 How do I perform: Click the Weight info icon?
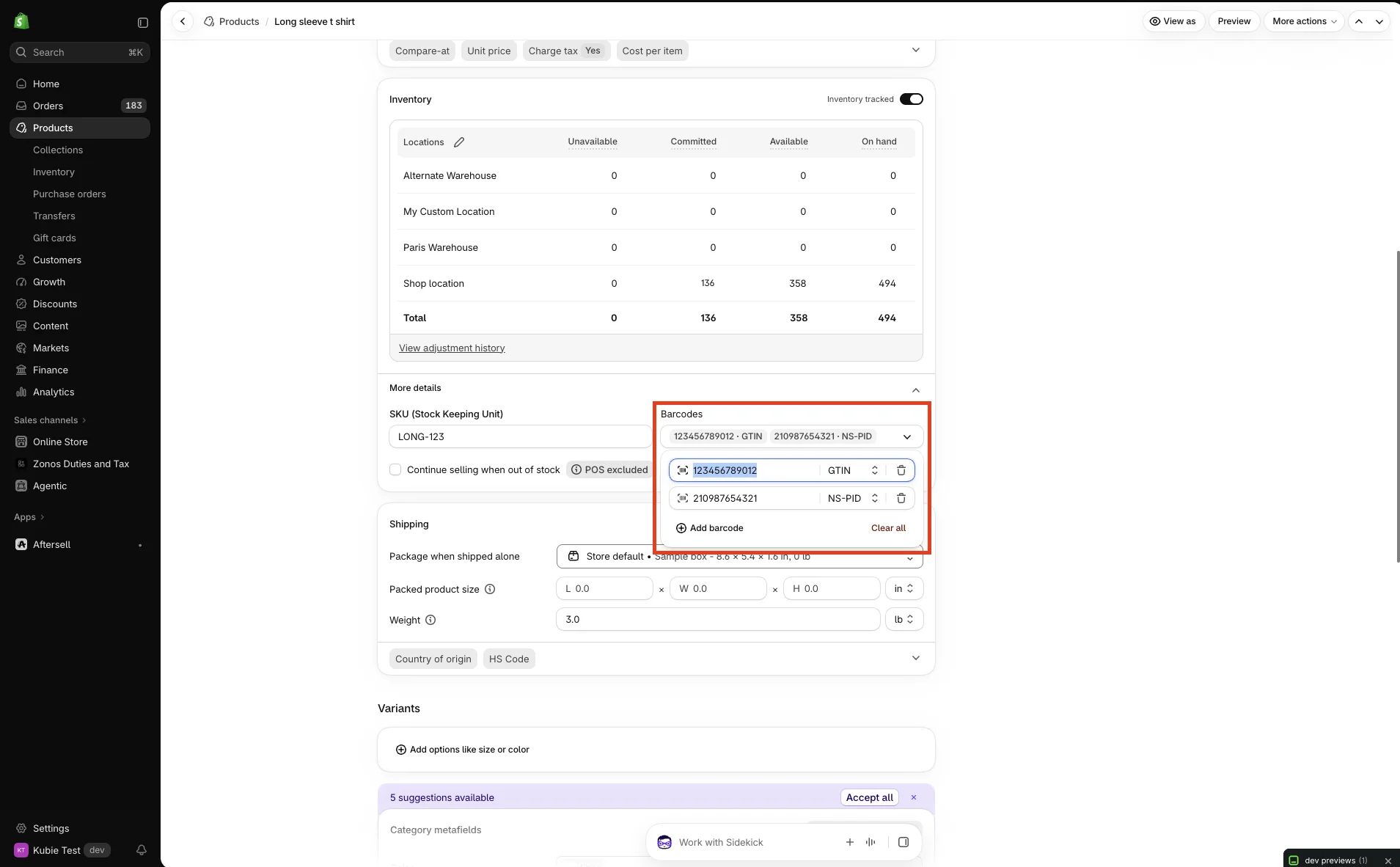coord(430,620)
